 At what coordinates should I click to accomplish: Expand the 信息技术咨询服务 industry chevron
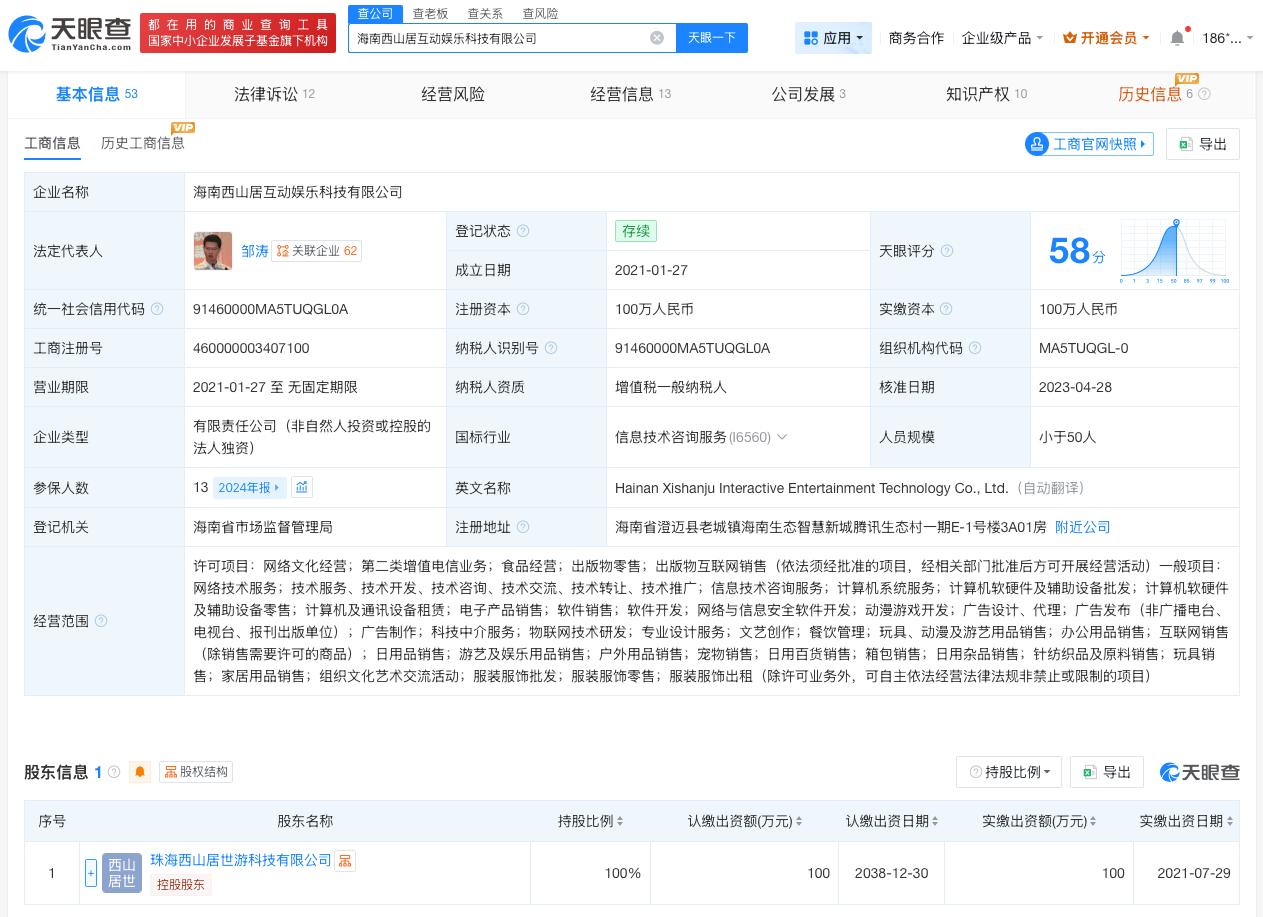pos(782,437)
